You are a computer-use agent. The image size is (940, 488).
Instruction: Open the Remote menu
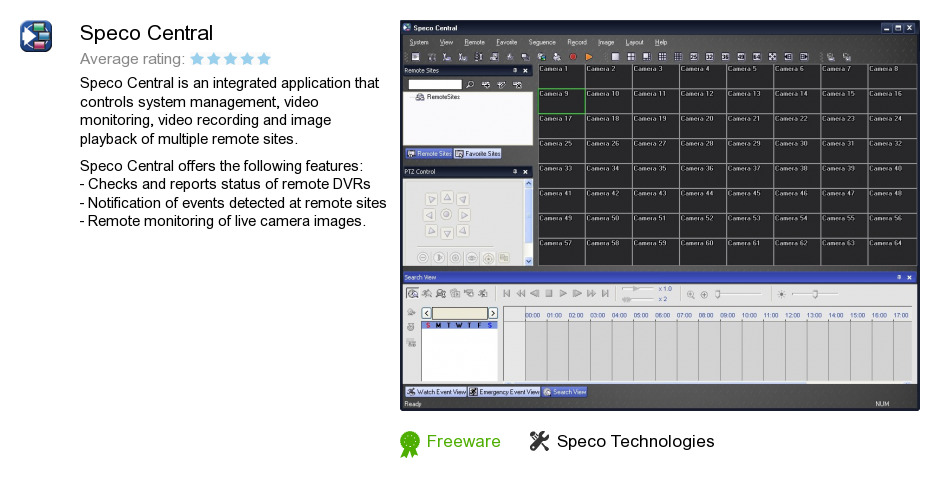click(x=474, y=43)
